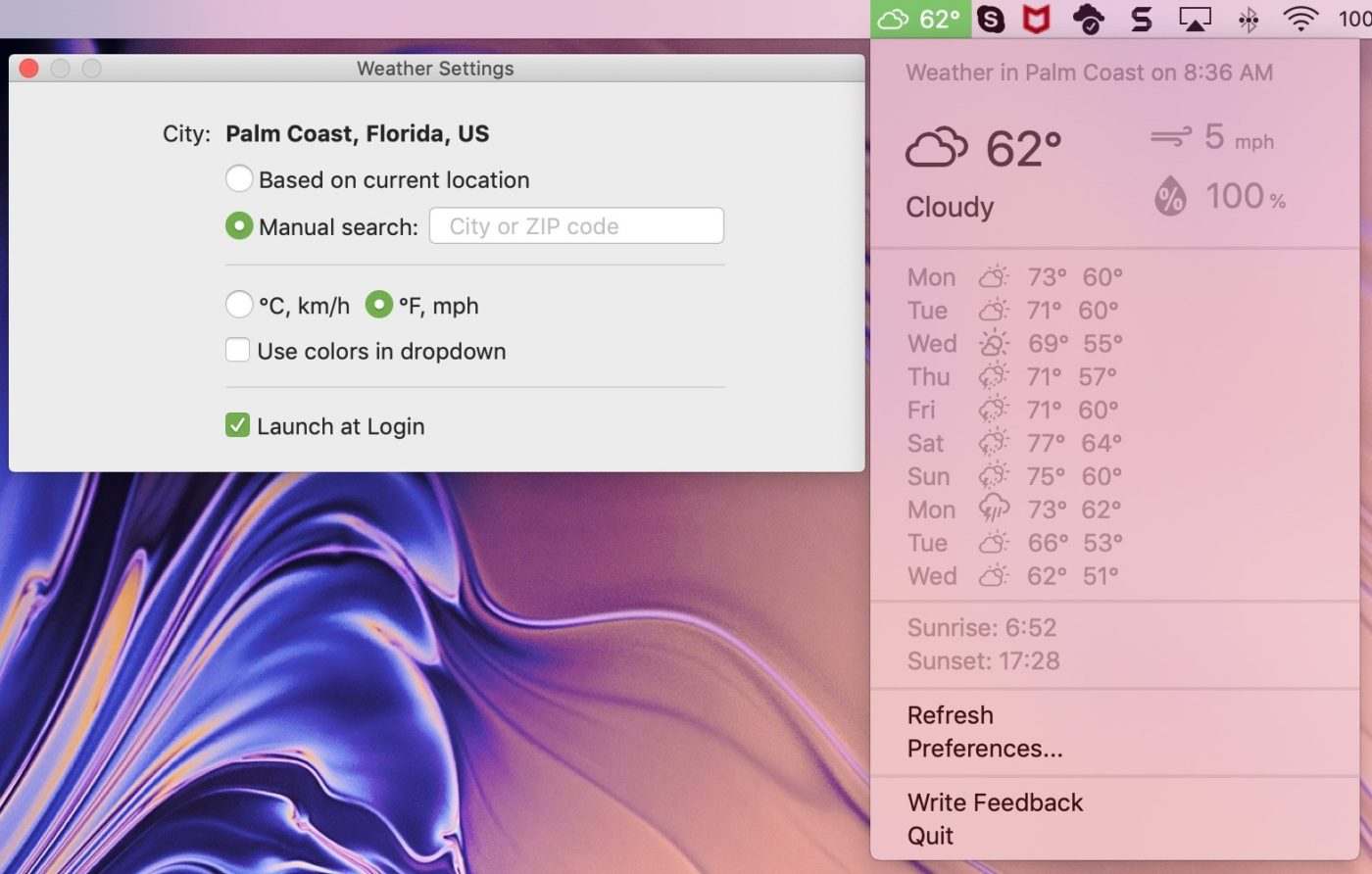1372x874 pixels.
Task: Select Write Feedback menu item
Action: (x=995, y=802)
